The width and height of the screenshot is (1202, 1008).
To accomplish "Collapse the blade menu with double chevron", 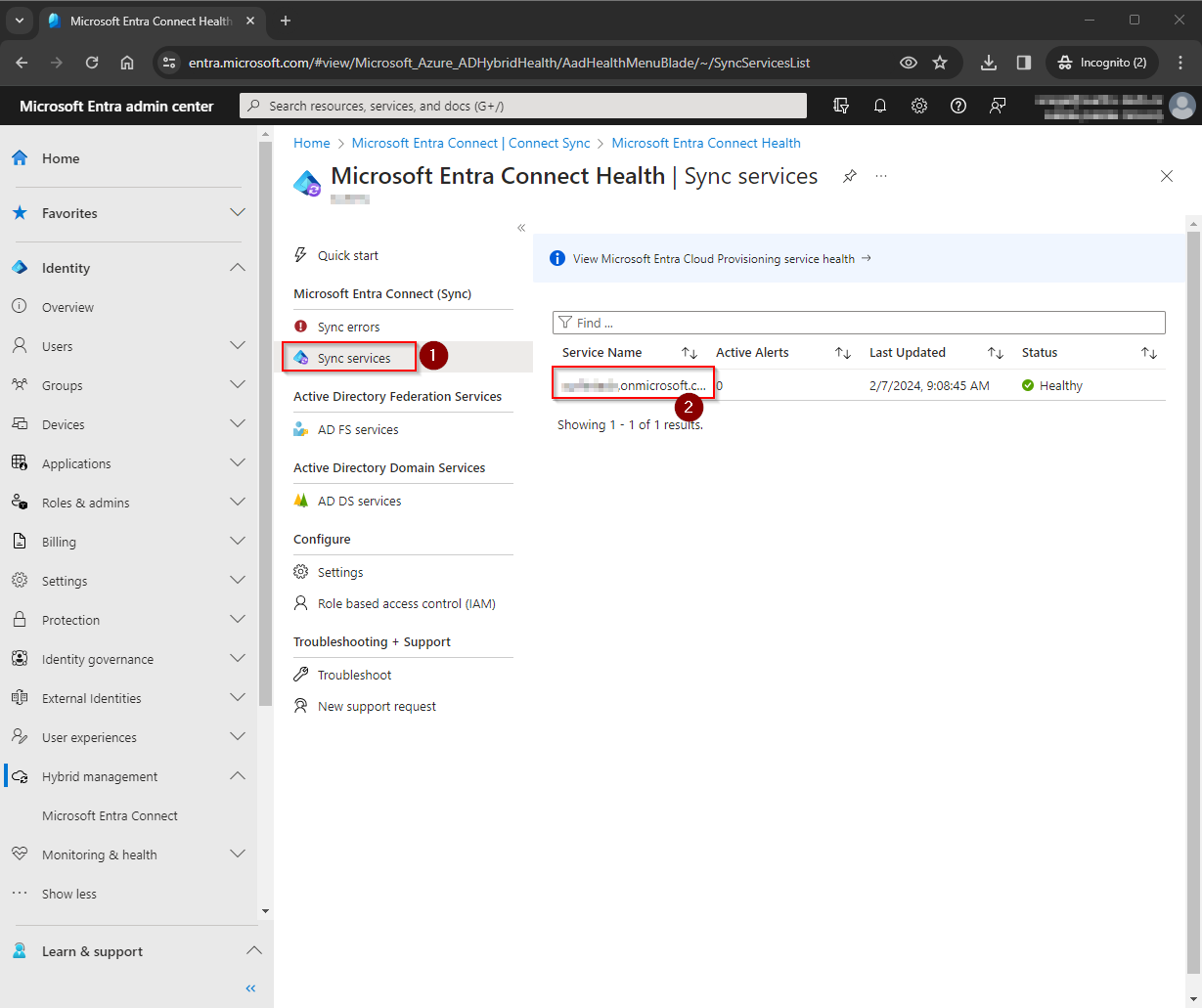I will pos(521,228).
